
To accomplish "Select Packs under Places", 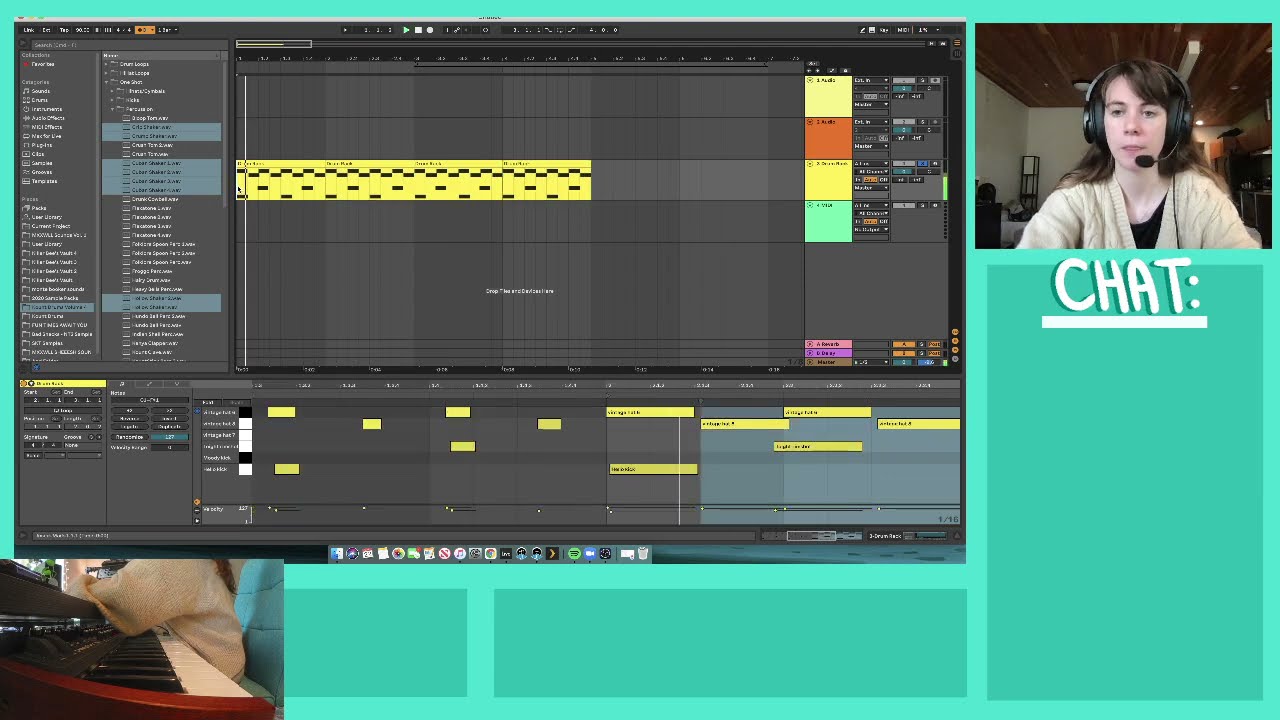I will click(39, 208).
